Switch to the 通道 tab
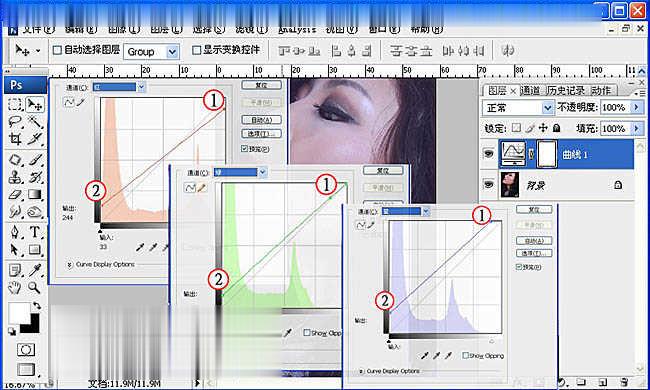 [530, 90]
